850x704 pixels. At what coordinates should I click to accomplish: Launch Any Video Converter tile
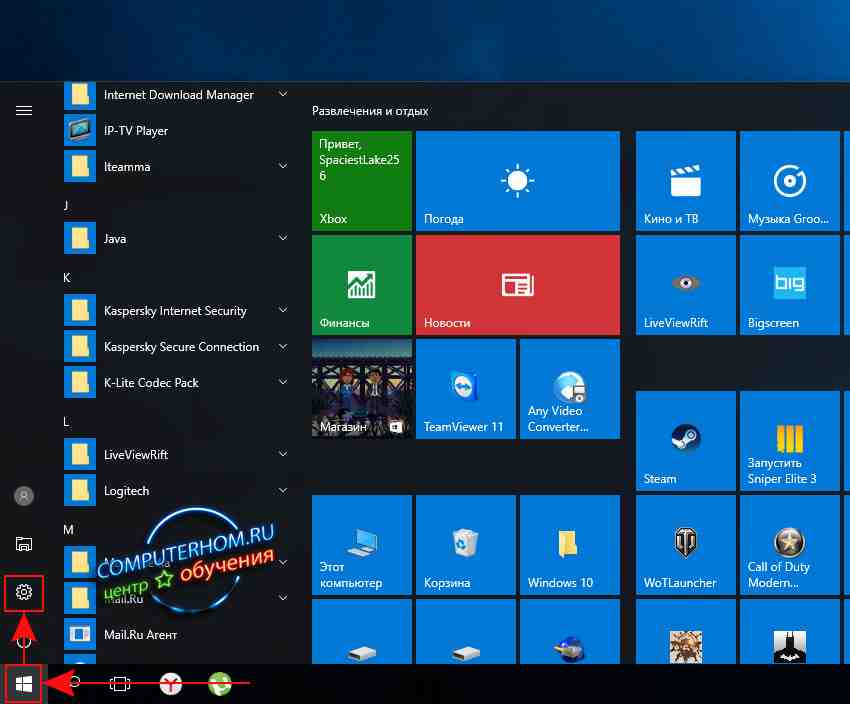[570, 389]
